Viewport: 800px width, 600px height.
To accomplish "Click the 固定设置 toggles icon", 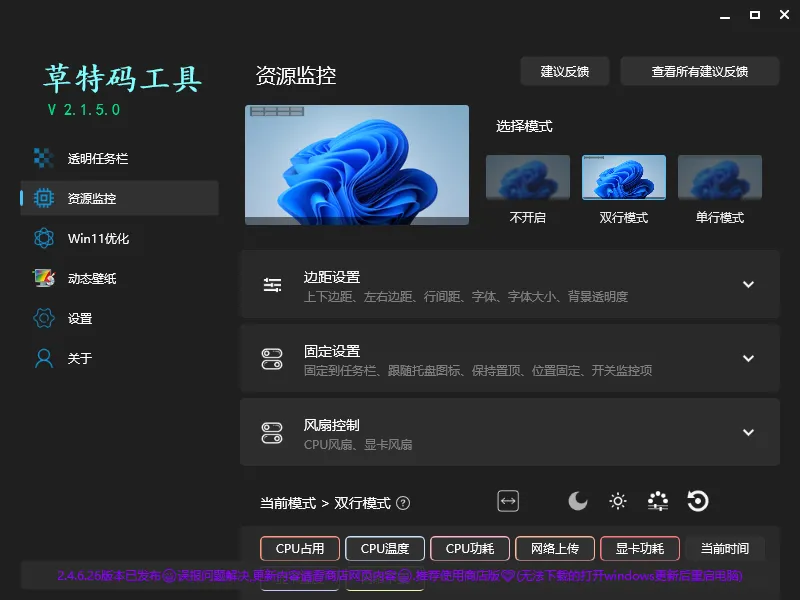I will [x=272, y=359].
